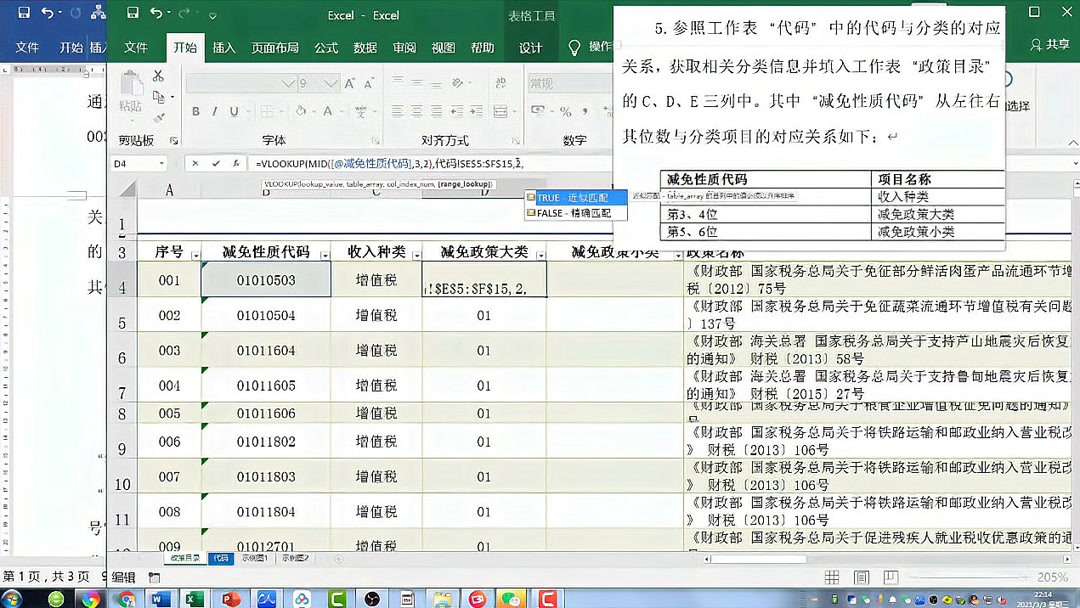Image resolution: width=1080 pixels, height=608 pixels.
Task: Apply Percent Style from the 数字 group
Action: tap(567, 112)
